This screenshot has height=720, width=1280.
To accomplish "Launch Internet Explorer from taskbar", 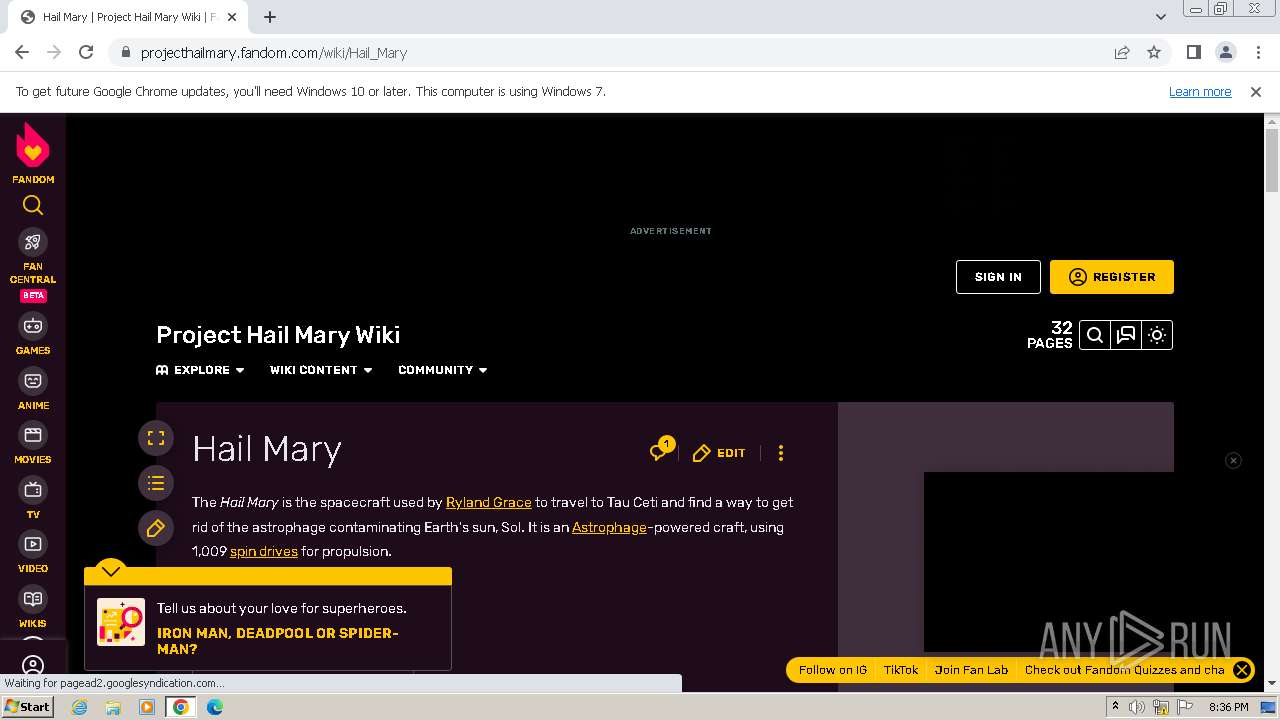I will (80, 707).
